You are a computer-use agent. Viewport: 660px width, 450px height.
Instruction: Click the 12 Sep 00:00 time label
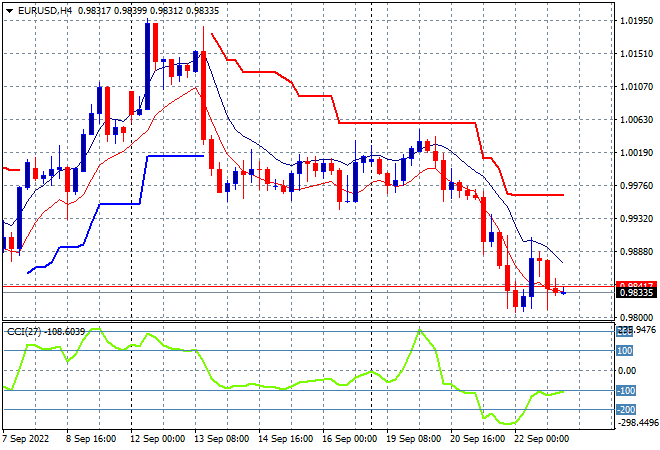click(x=157, y=439)
